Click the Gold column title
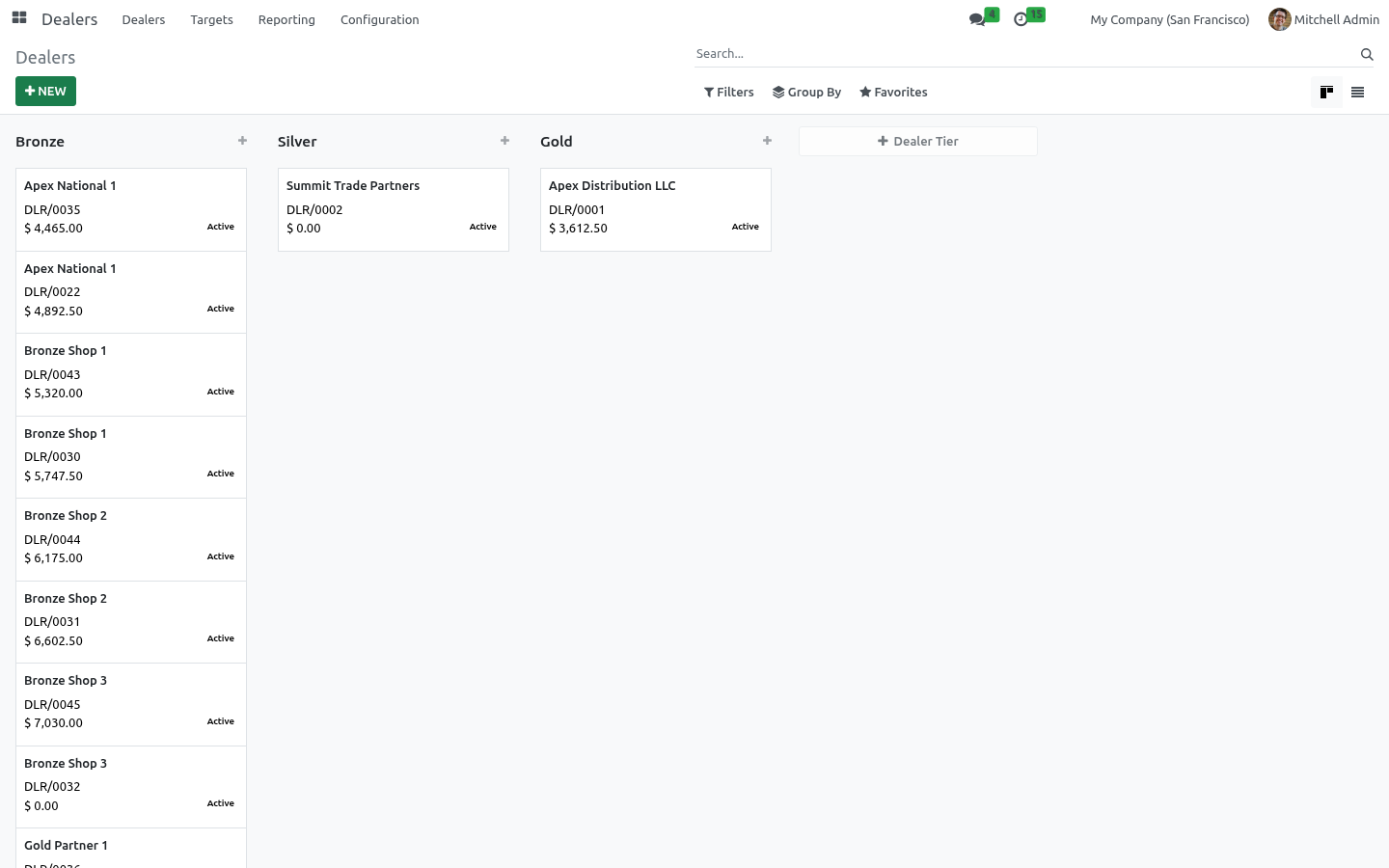1389x868 pixels. click(x=557, y=142)
